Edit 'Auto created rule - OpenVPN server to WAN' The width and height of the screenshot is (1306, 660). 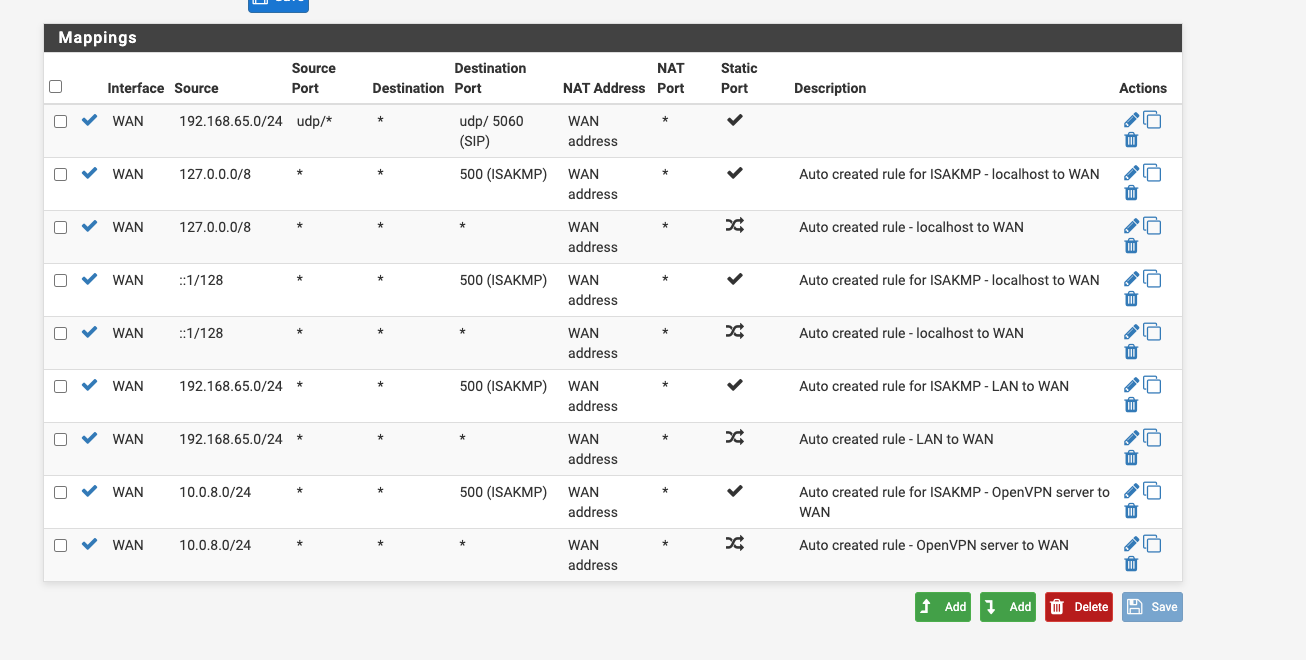coord(1131,544)
